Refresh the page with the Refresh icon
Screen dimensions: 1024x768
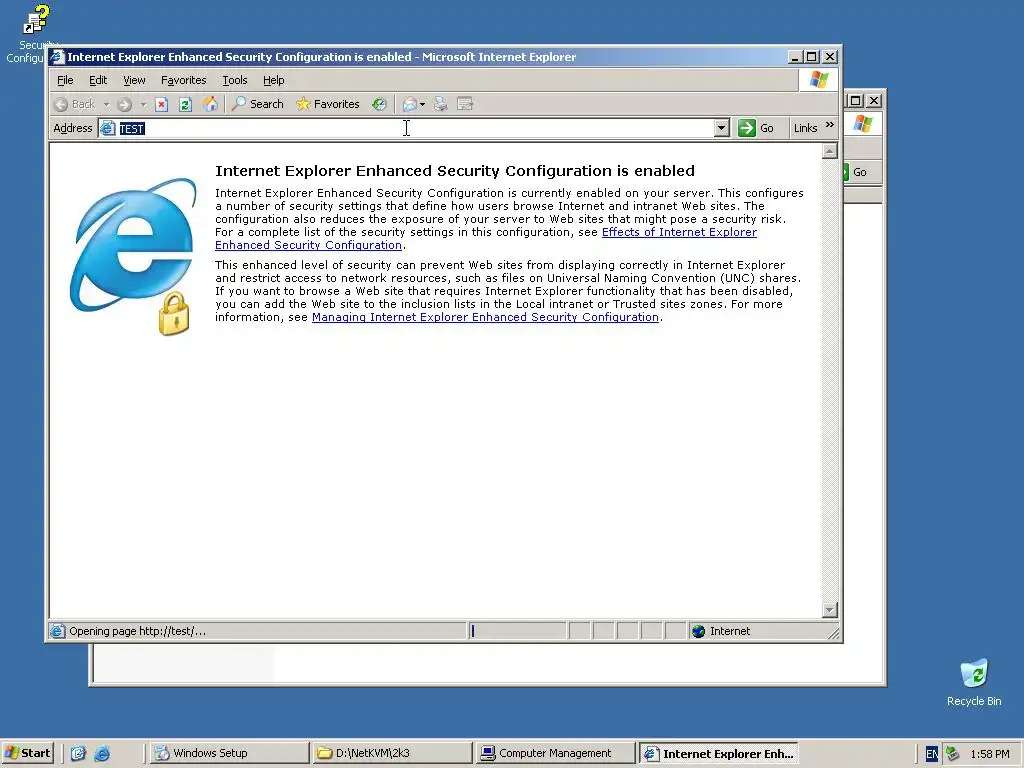click(185, 104)
